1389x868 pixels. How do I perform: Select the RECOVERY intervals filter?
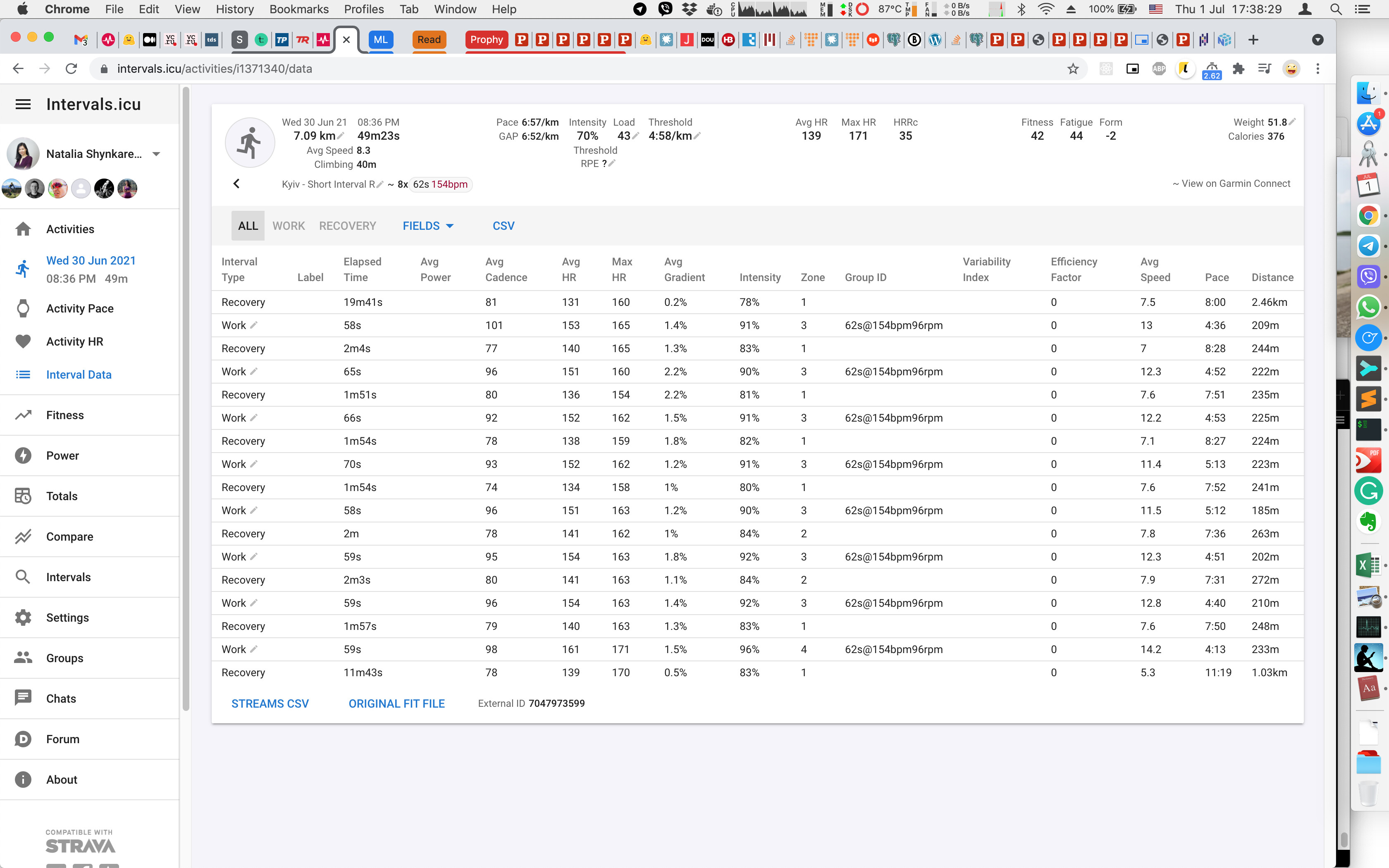[x=348, y=226]
